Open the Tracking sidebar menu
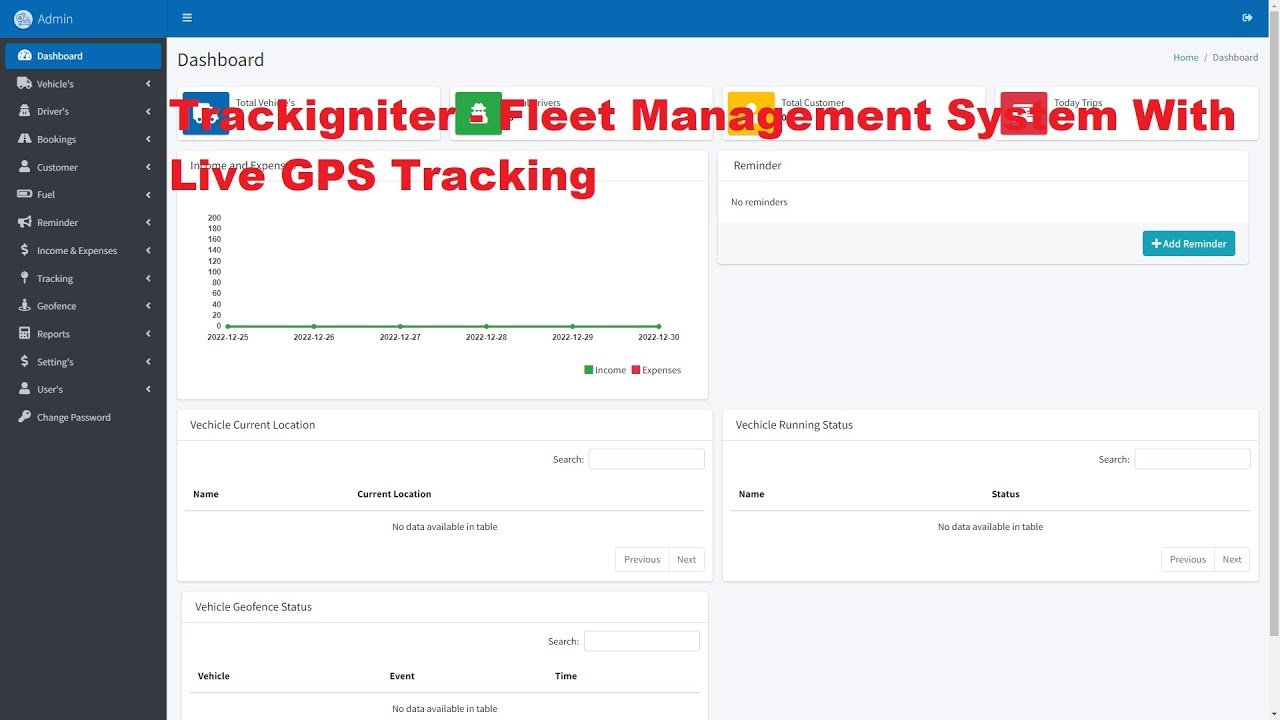This screenshot has height=720, width=1280. coord(83,278)
